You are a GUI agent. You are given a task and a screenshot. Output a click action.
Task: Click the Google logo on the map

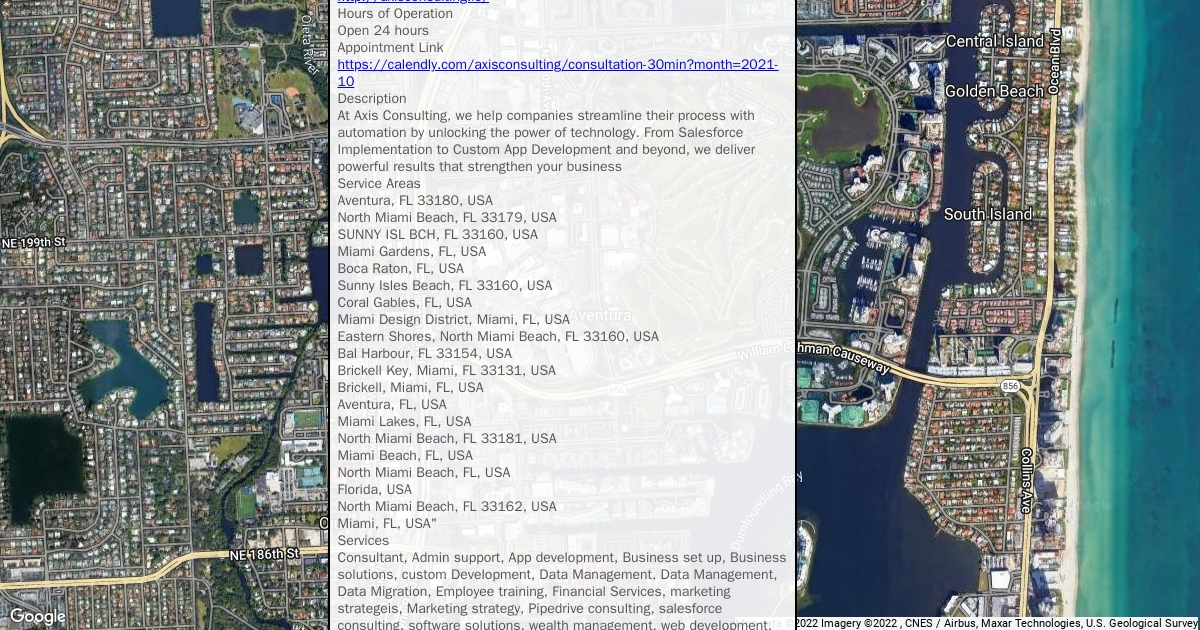pyautogui.click(x=37, y=617)
